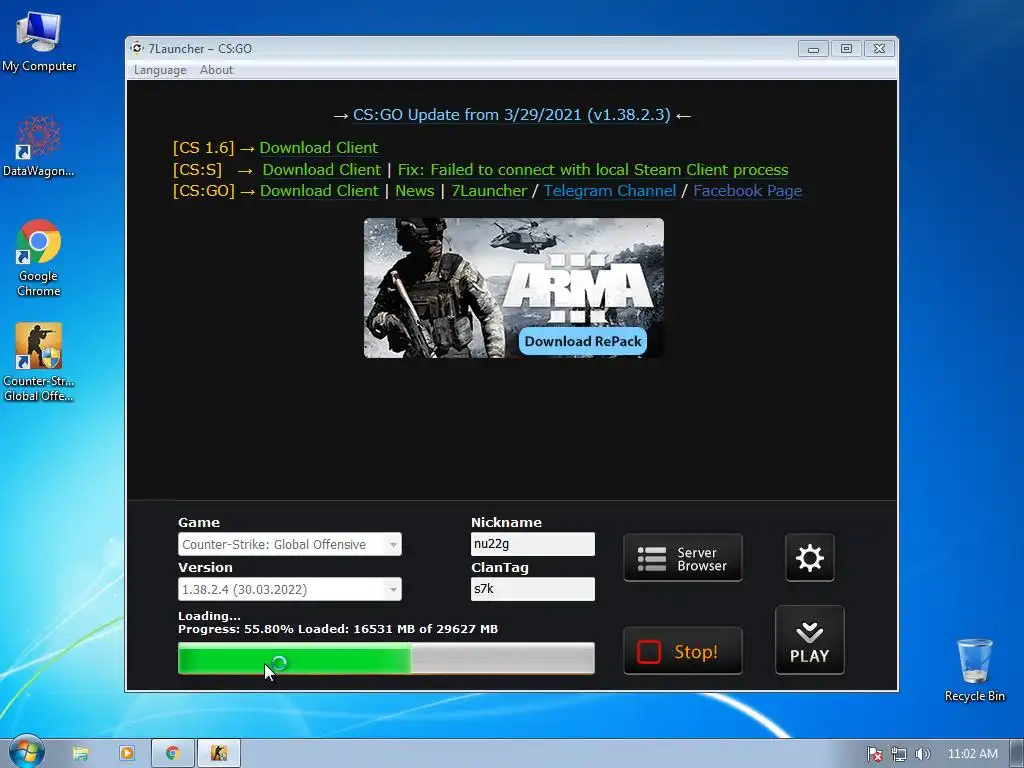Click Download RePack button on banner

[x=583, y=342]
